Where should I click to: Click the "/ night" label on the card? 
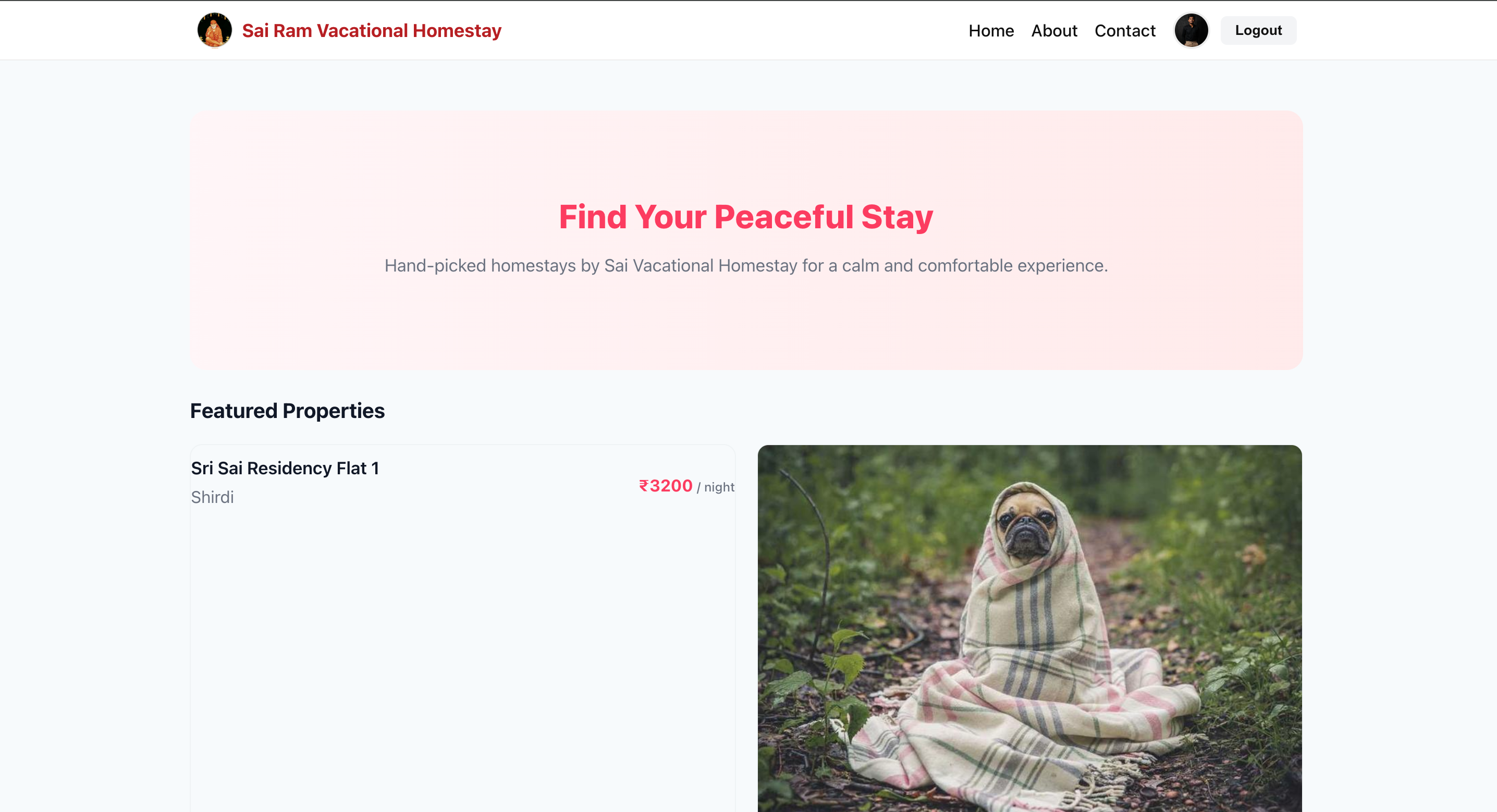tap(715, 487)
